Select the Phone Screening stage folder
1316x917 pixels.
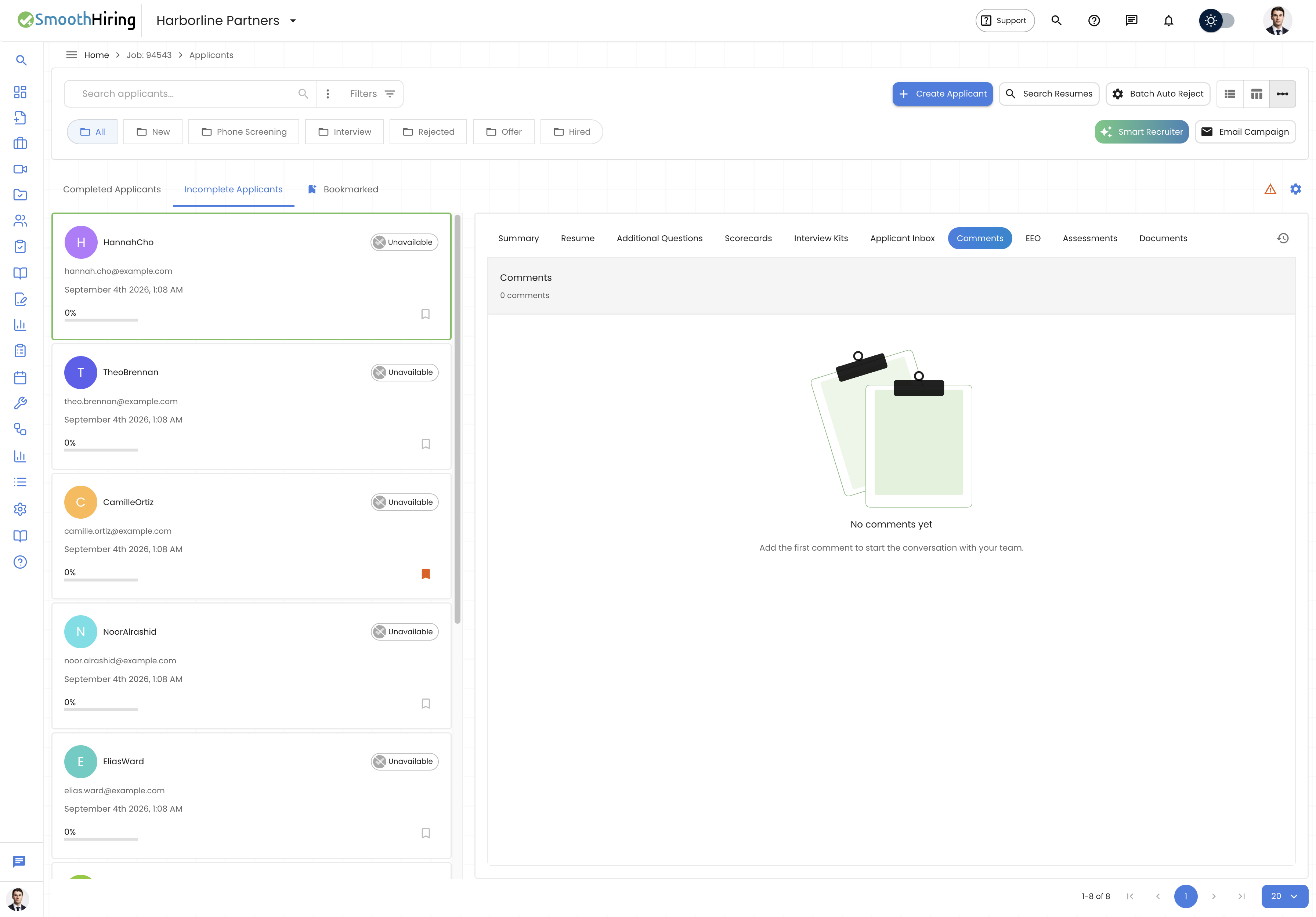coord(243,132)
